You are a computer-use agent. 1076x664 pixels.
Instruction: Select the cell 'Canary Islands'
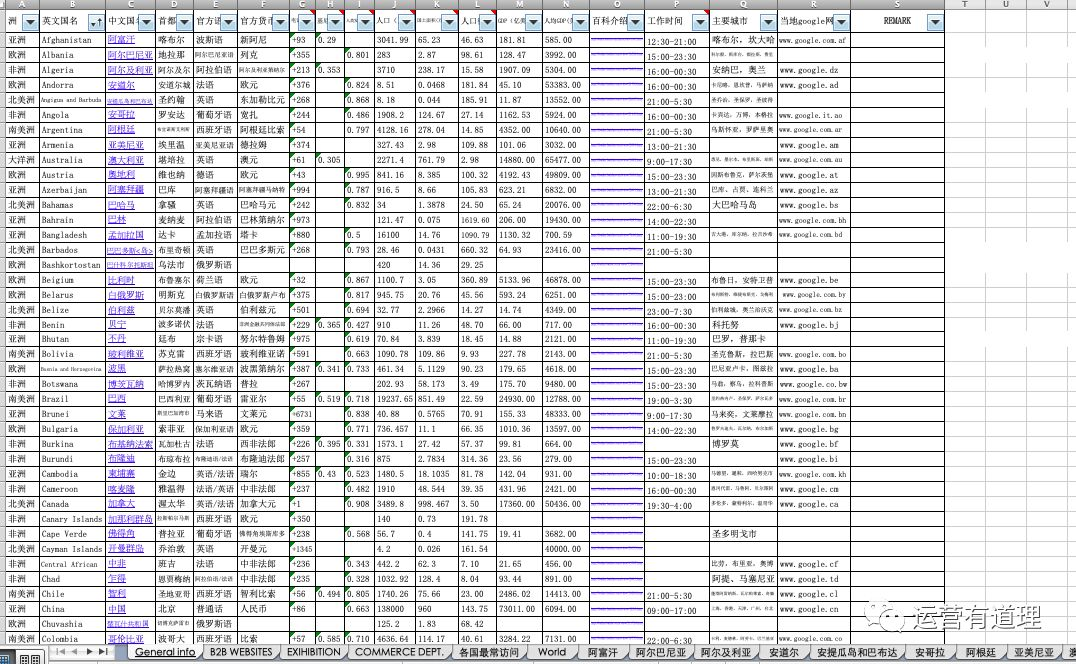72,519
